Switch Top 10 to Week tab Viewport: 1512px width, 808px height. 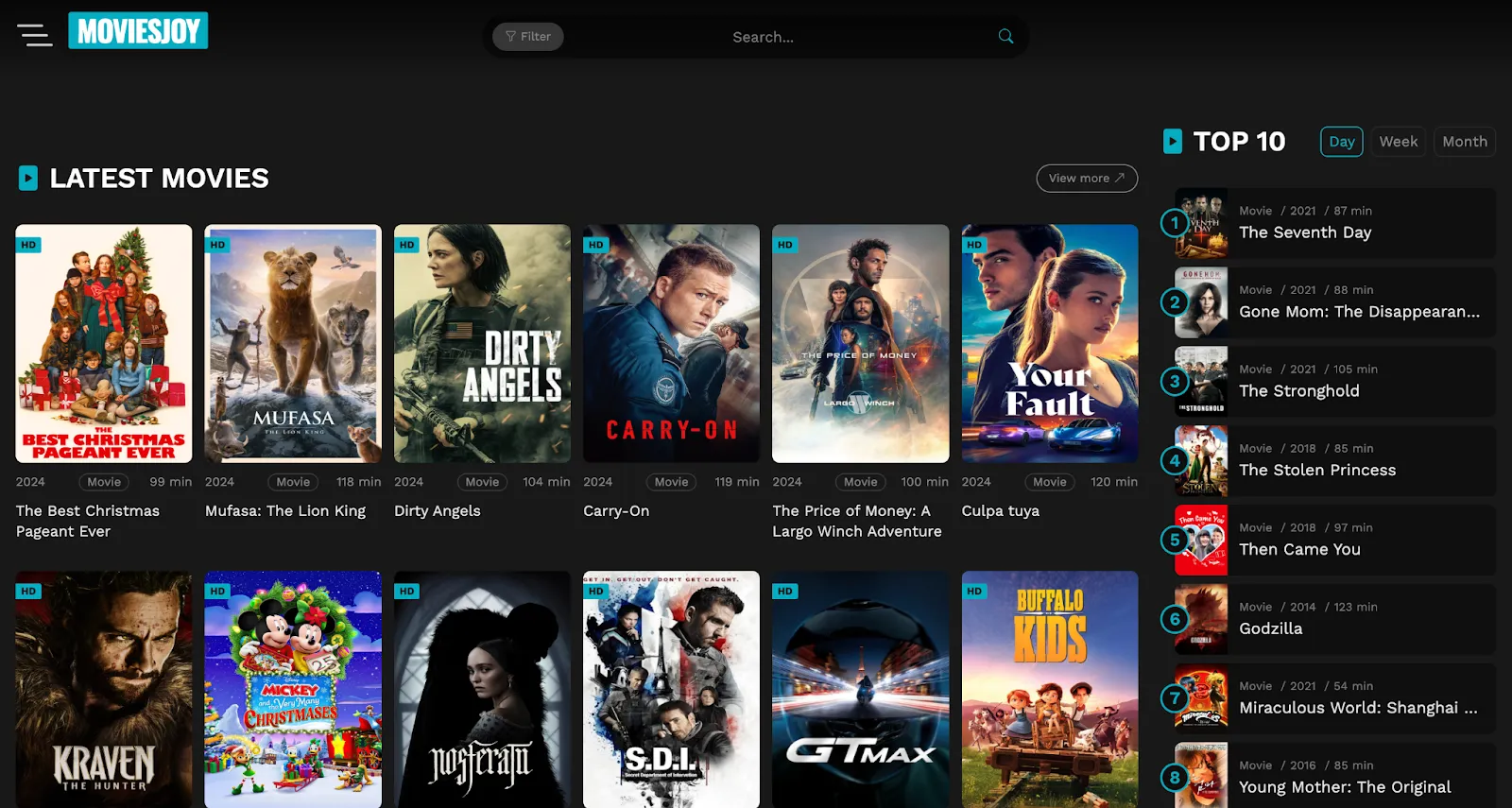(1399, 142)
